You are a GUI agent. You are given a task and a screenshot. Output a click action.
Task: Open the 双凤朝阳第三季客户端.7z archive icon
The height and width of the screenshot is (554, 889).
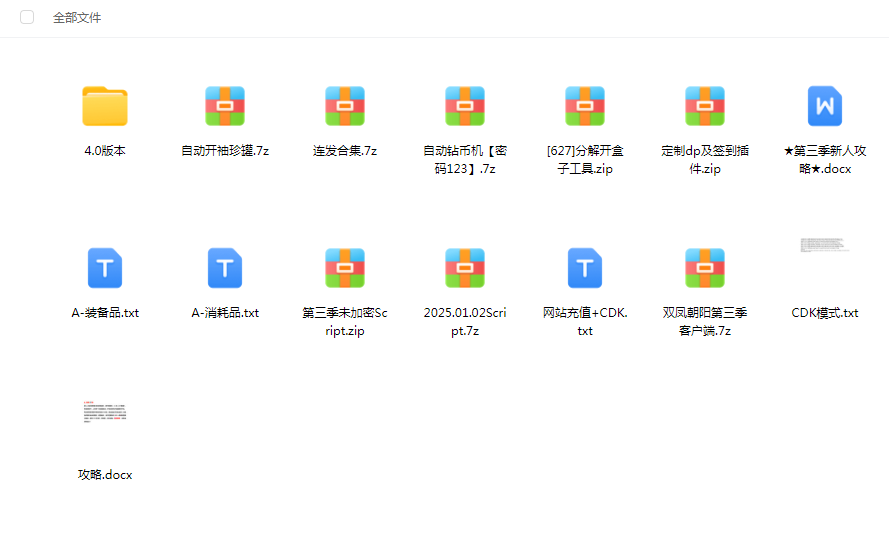(x=705, y=268)
